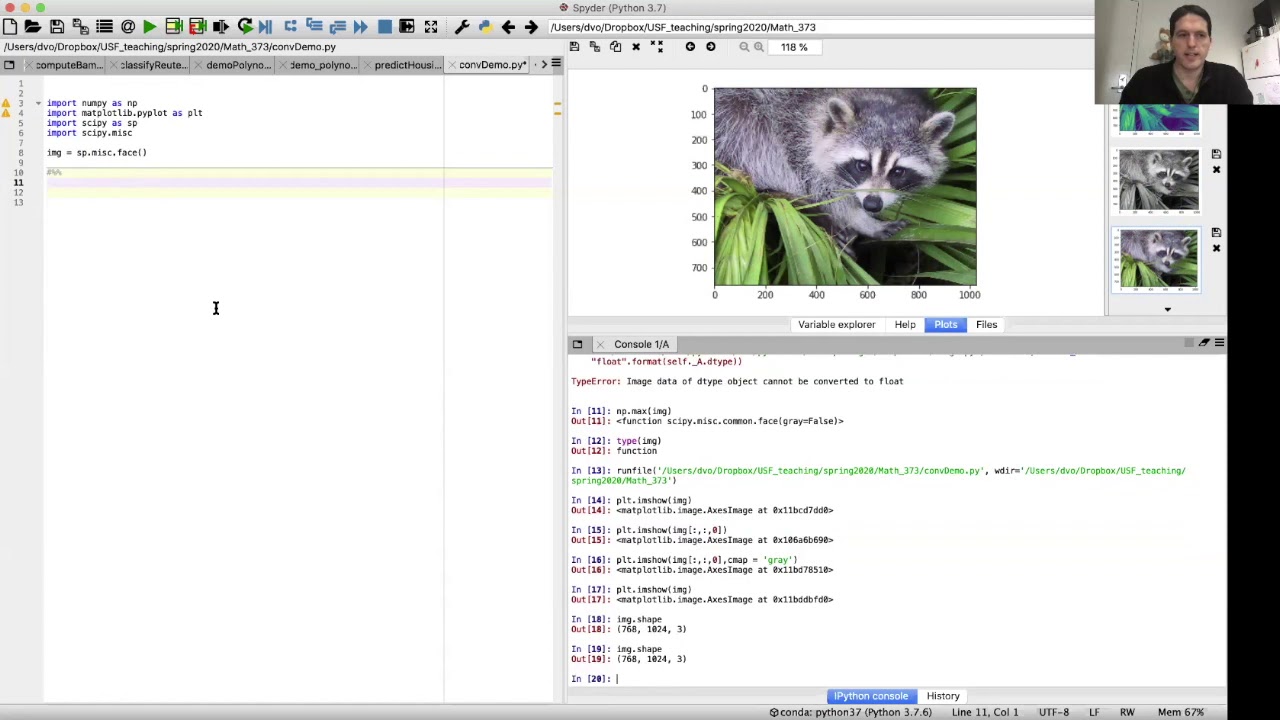Maximize the current pane
The image size is (1280, 720).
pyautogui.click(x=407, y=27)
